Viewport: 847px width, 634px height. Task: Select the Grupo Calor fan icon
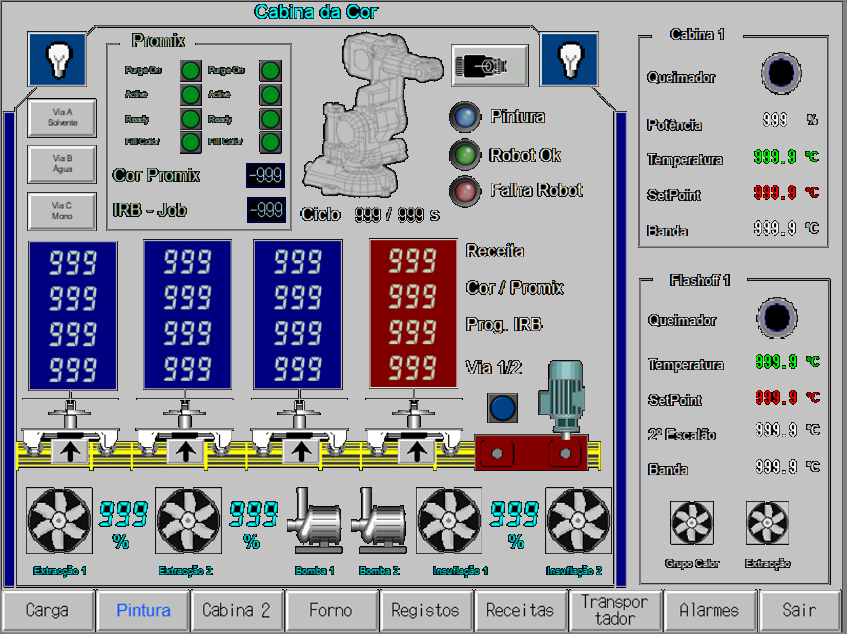(691, 523)
